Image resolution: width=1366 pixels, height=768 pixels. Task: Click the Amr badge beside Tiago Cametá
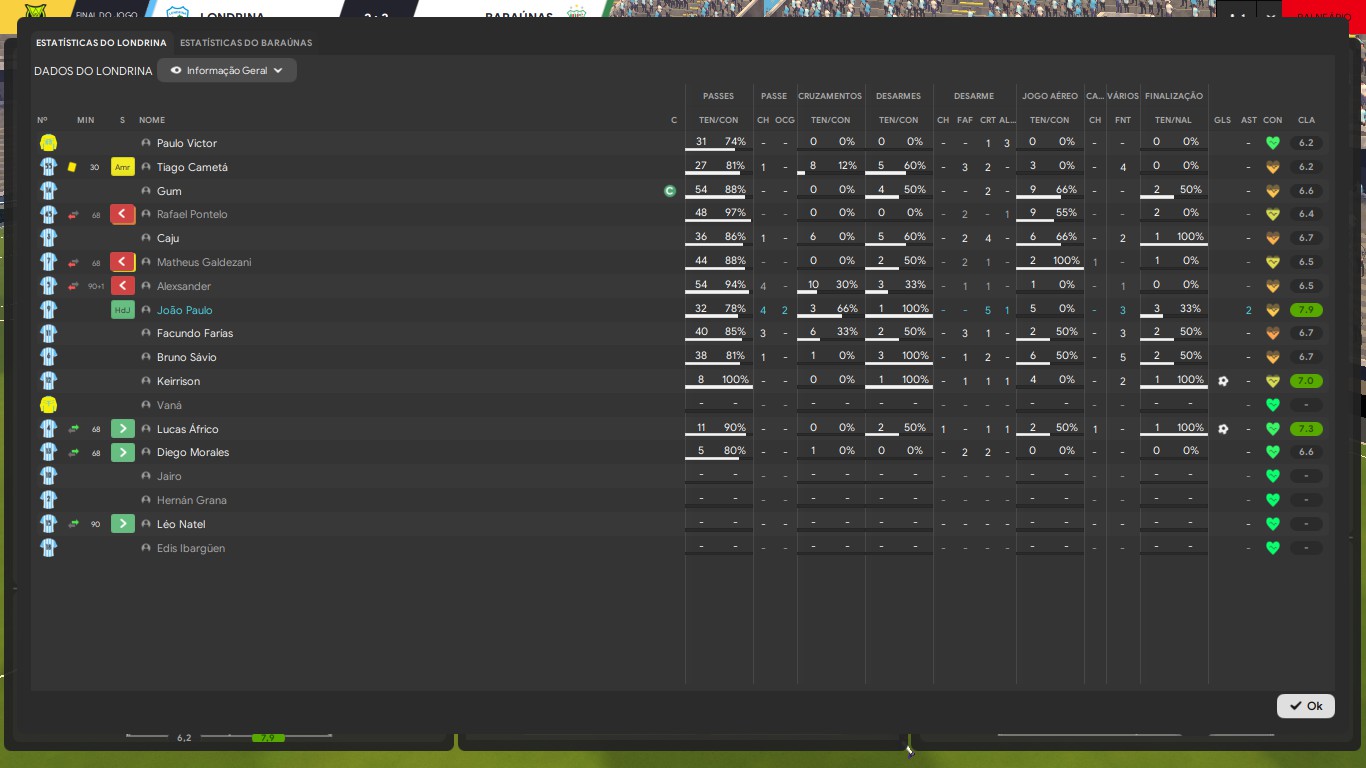point(123,167)
